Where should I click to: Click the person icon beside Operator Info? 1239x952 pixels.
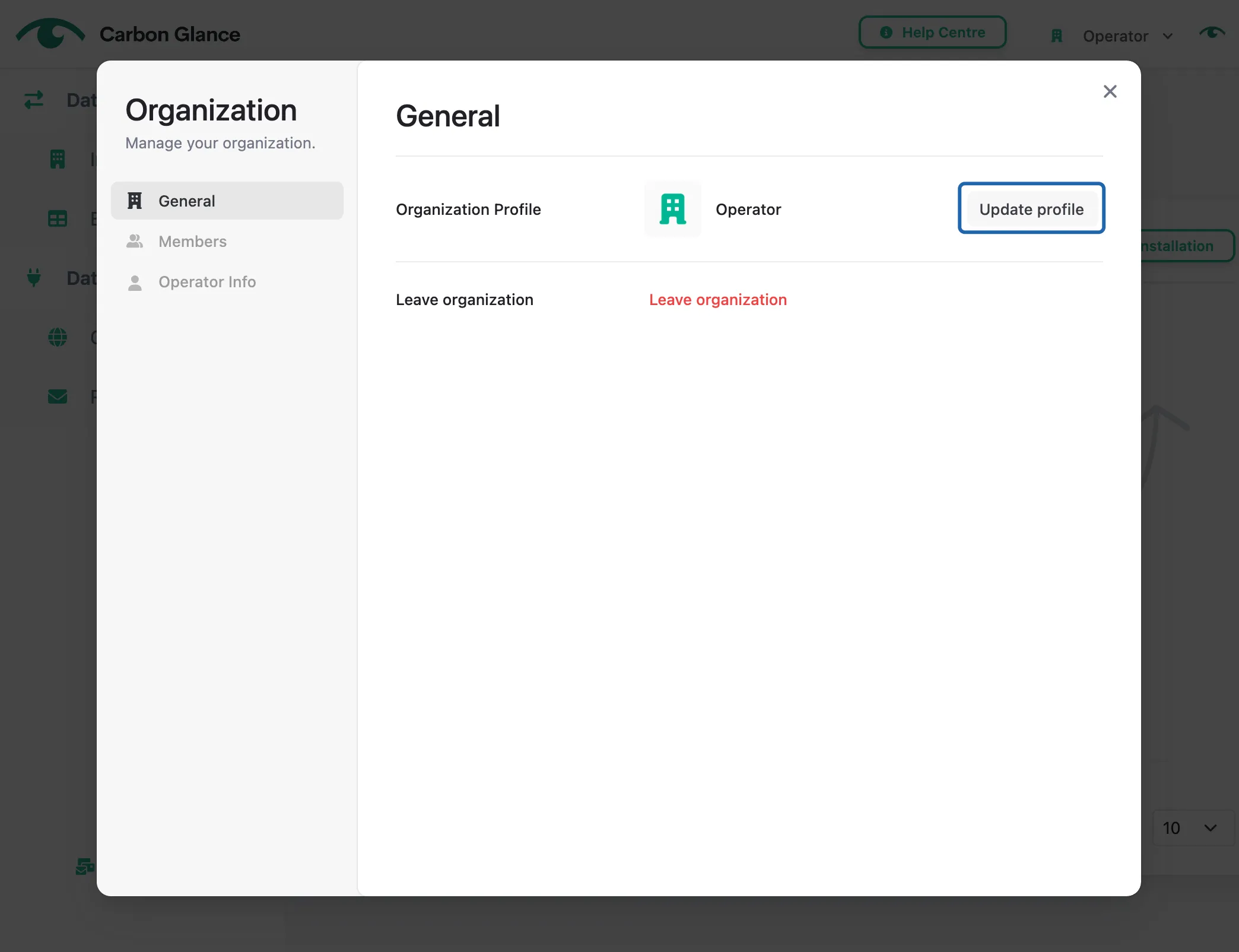coord(135,283)
